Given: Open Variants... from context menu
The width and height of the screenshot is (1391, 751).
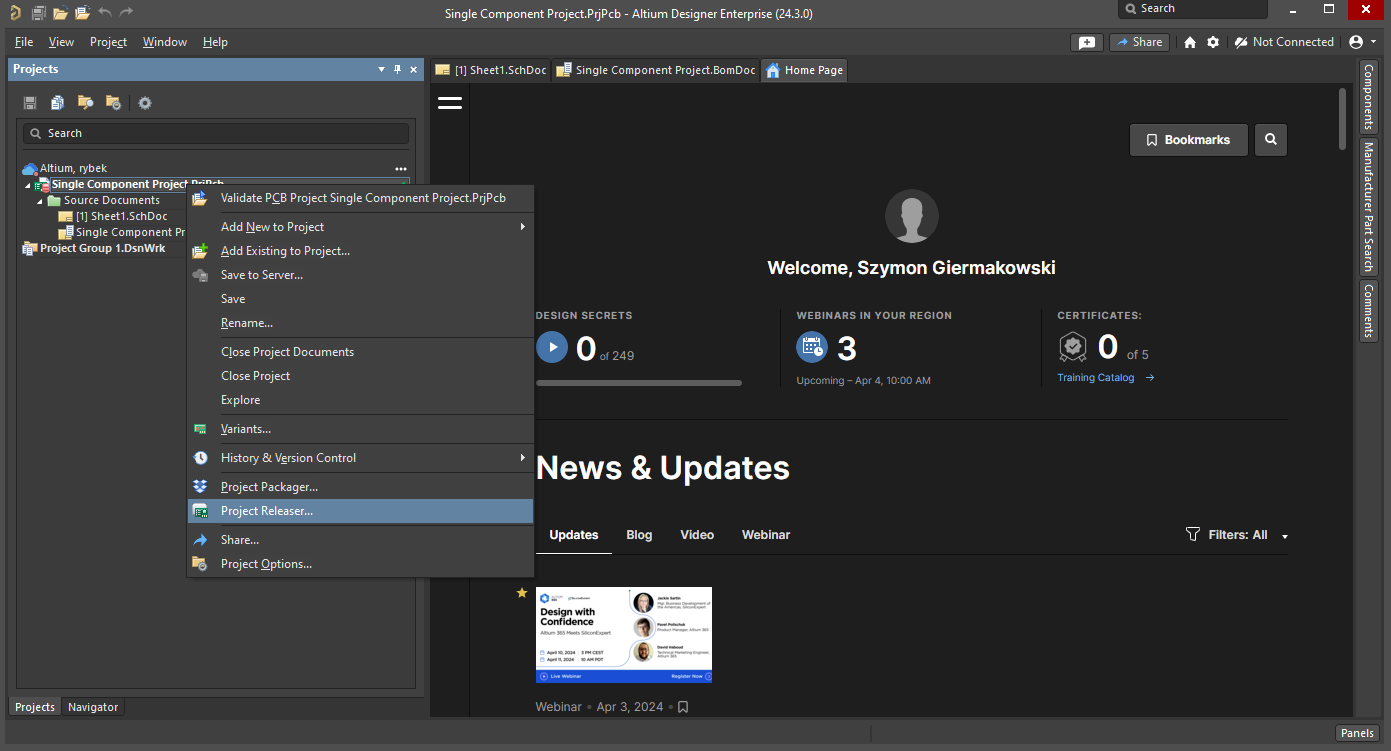Looking at the screenshot, I should click(x=361, y=429).
